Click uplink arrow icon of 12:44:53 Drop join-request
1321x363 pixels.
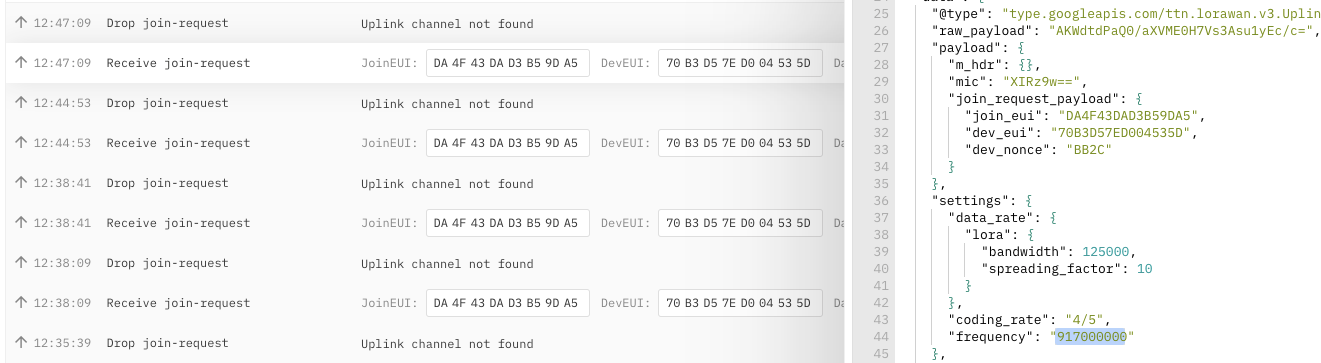(x=21, y=103)
